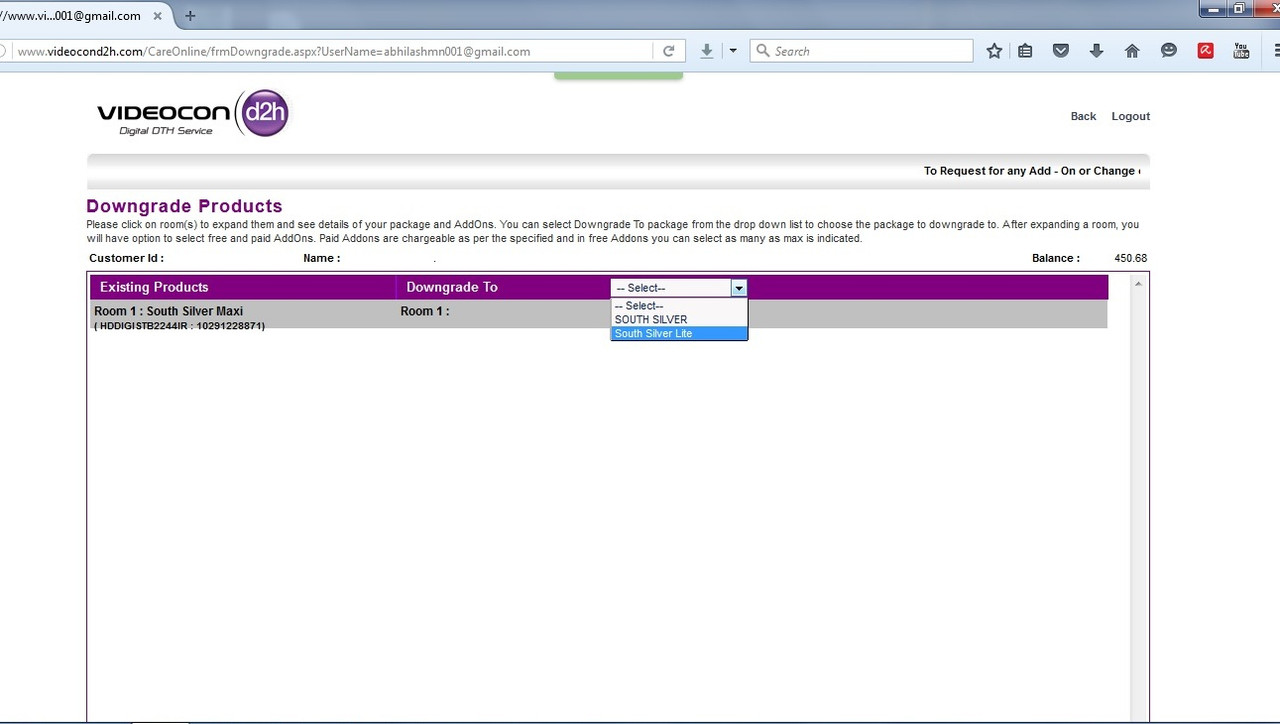
Task: Click the browser Search box
Action: pyautogui.click(x=861, y=51)
